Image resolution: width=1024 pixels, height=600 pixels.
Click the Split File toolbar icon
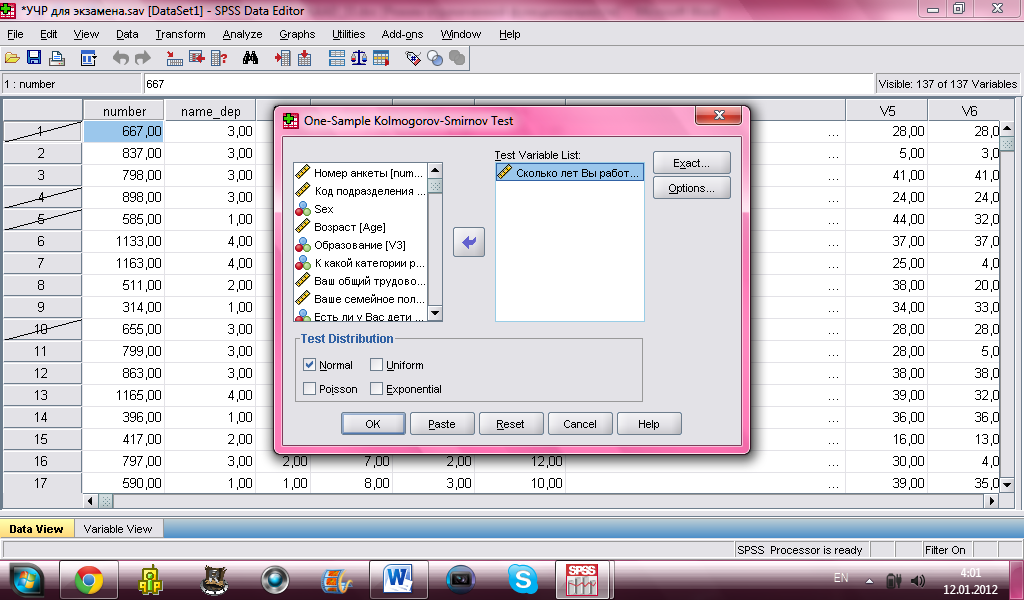pos(337,59)
